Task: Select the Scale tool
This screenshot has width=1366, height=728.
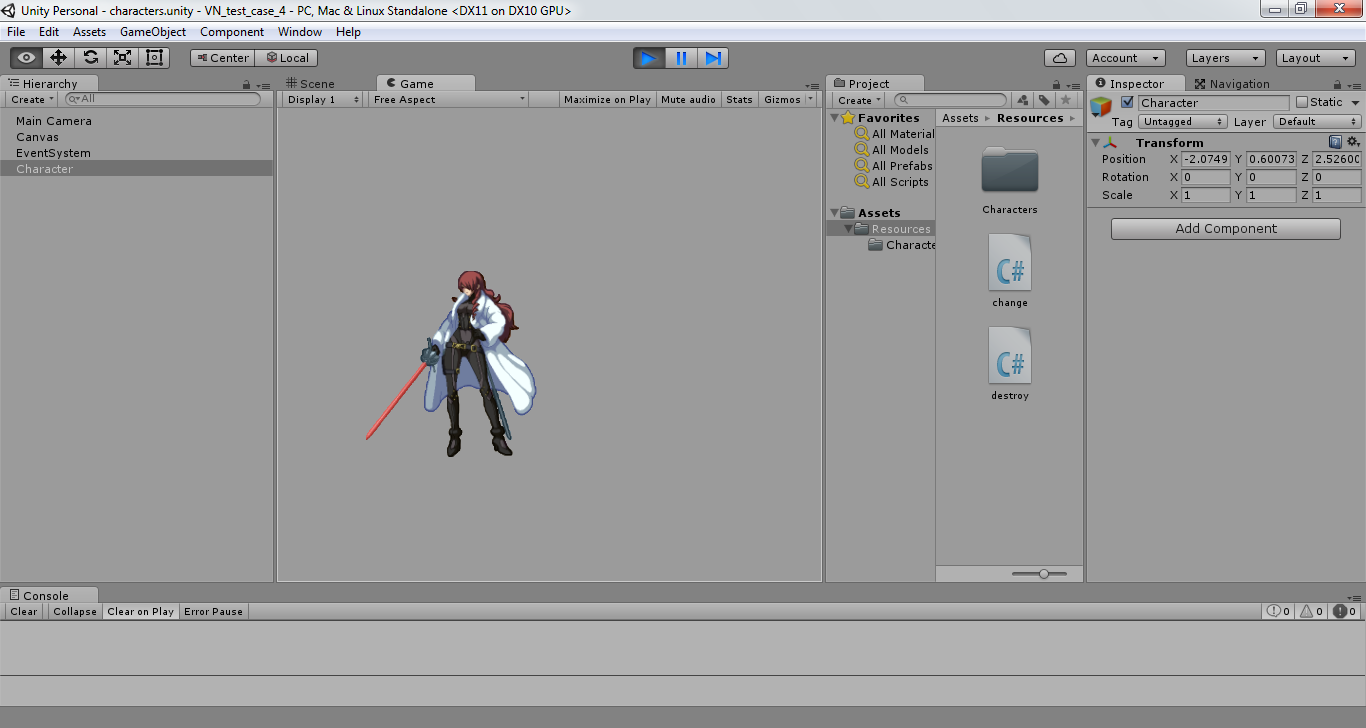Action: [122, 58]
